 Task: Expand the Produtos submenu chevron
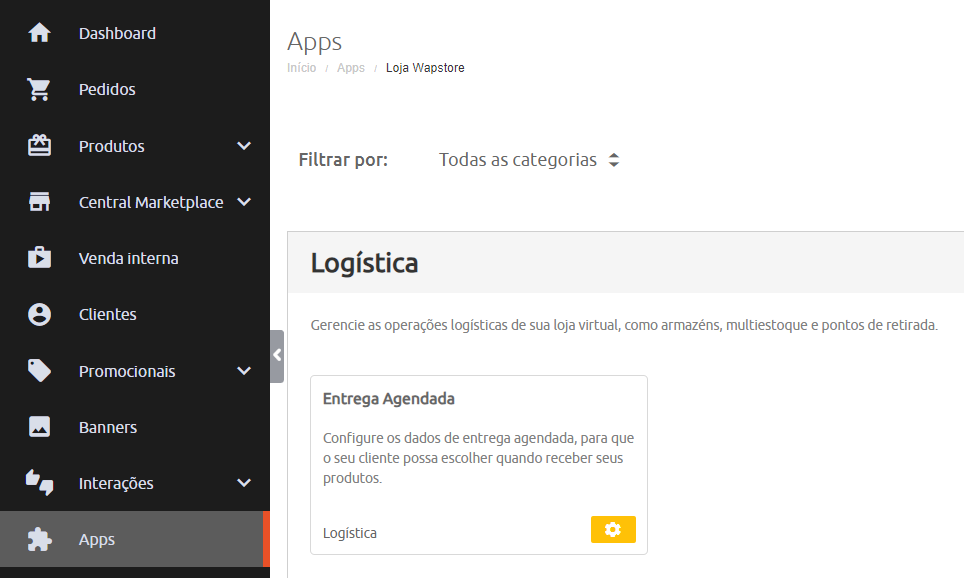244,146
